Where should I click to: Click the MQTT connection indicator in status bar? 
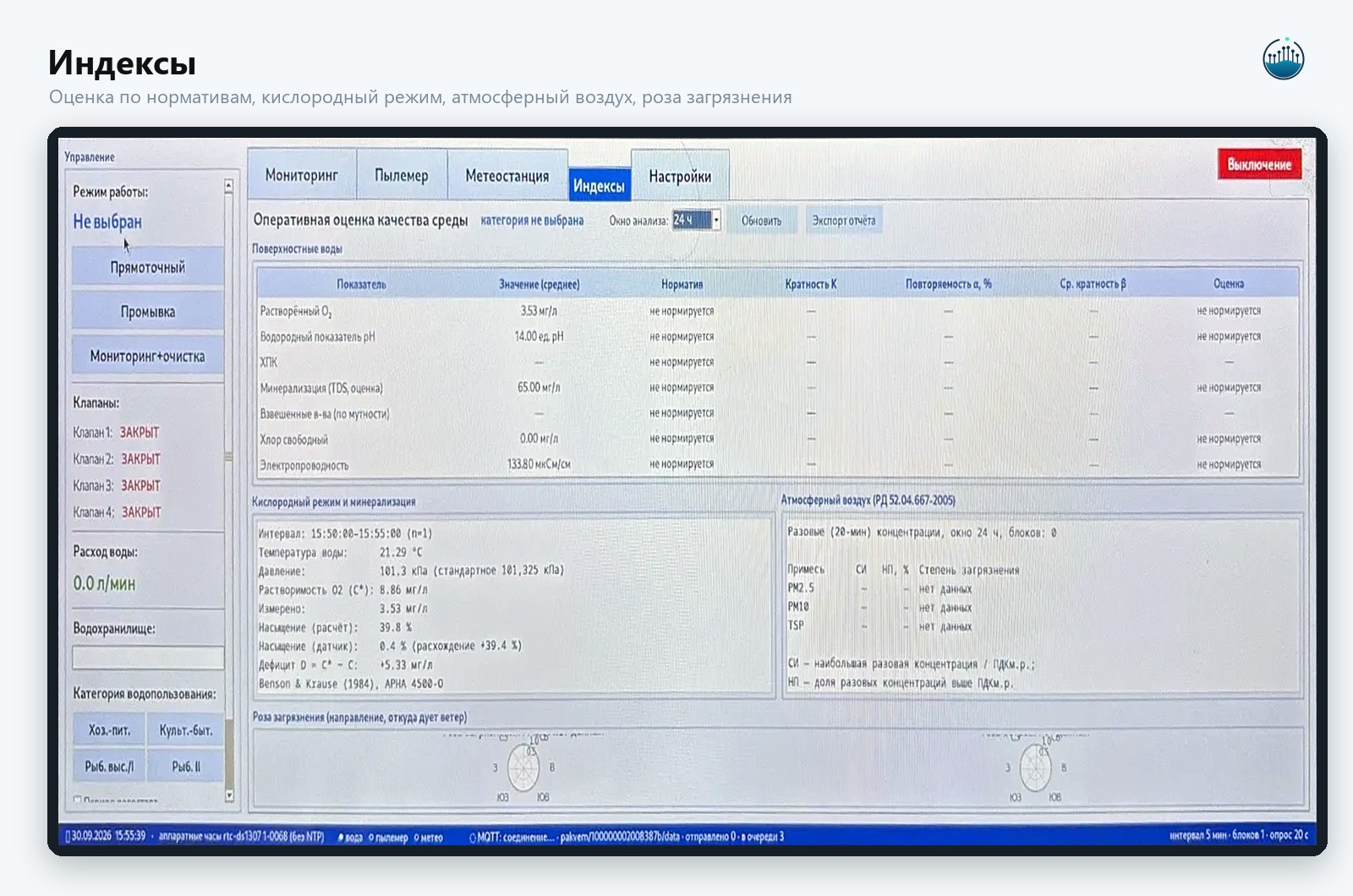(x=512, y=837)
